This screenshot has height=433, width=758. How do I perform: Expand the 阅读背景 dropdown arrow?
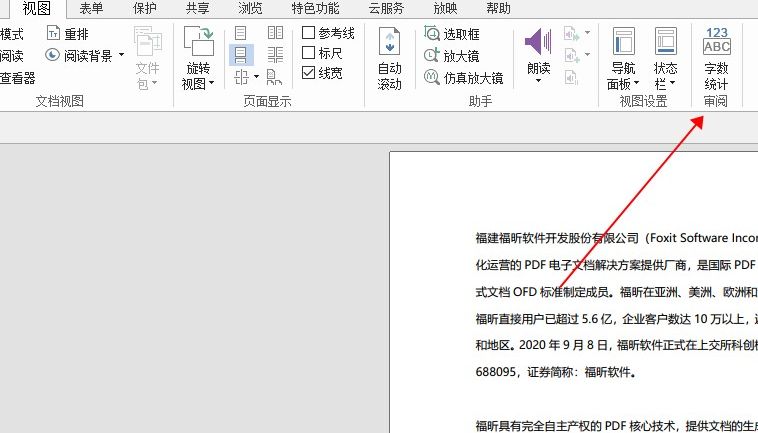coord(121,55)
